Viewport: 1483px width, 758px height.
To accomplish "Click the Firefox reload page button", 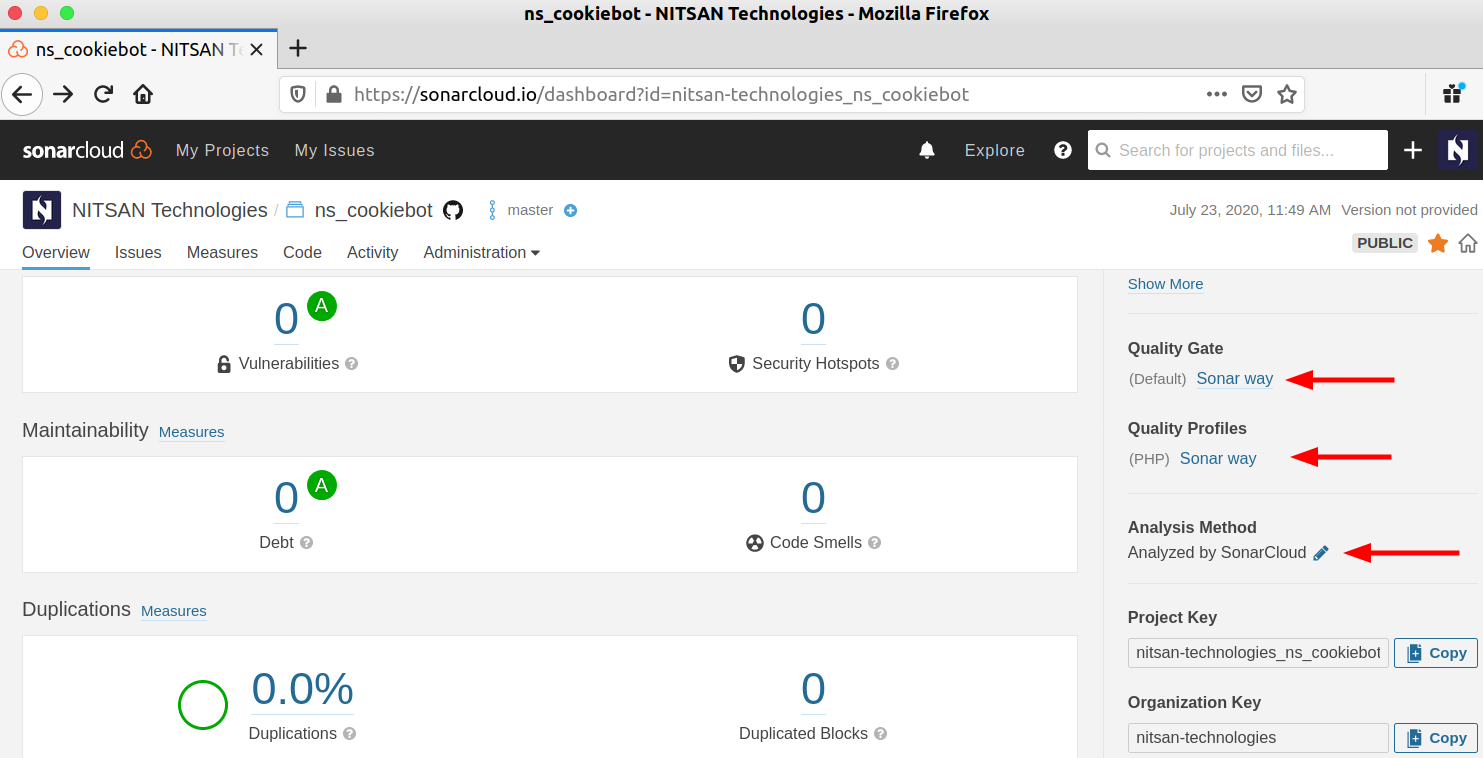I will pyautogui.click(x=103, y=94).
